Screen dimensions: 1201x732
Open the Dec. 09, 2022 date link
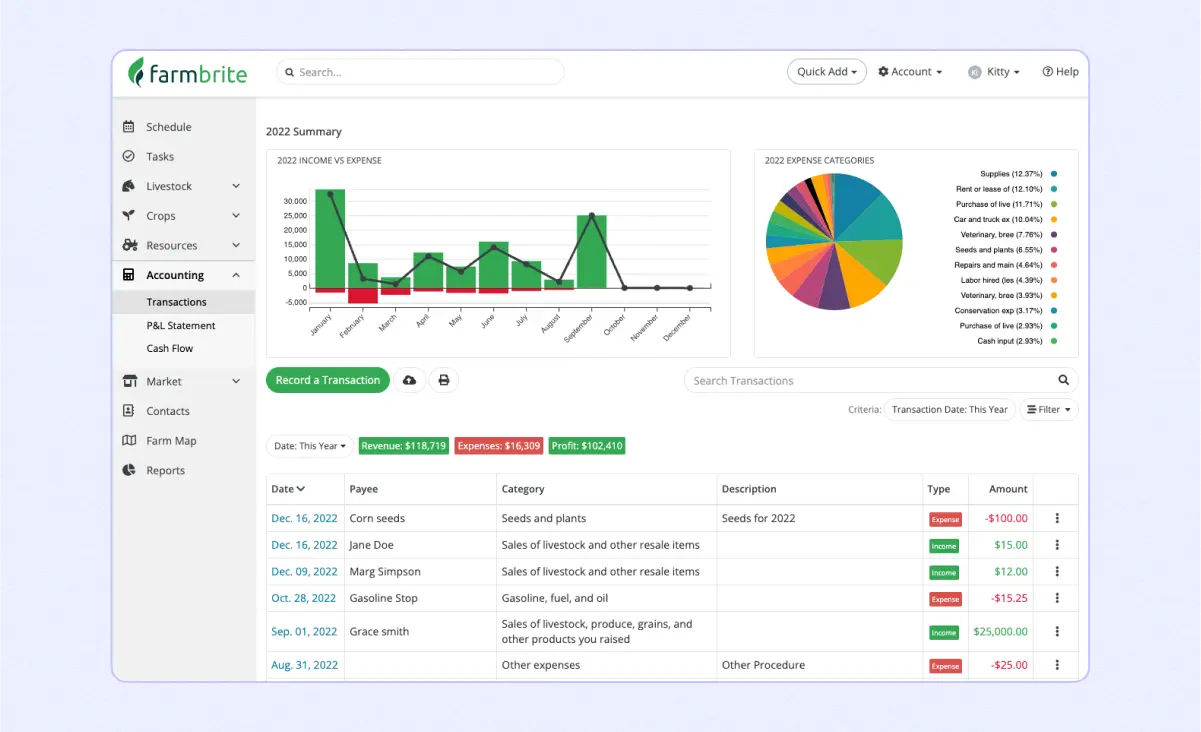[304, 572]
